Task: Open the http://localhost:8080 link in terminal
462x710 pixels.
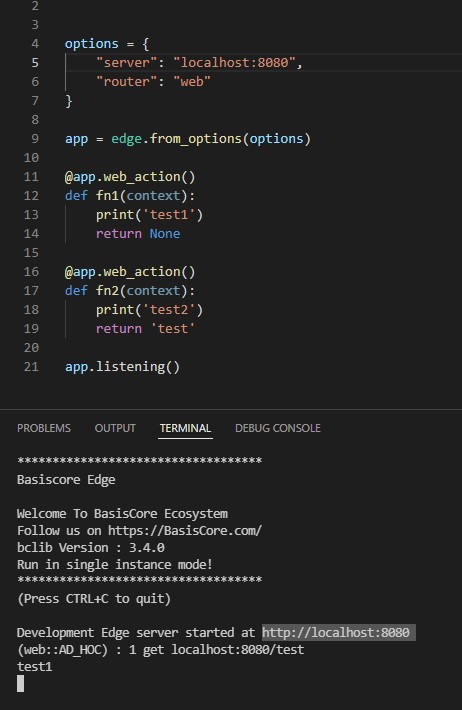Action: [336, 632]
